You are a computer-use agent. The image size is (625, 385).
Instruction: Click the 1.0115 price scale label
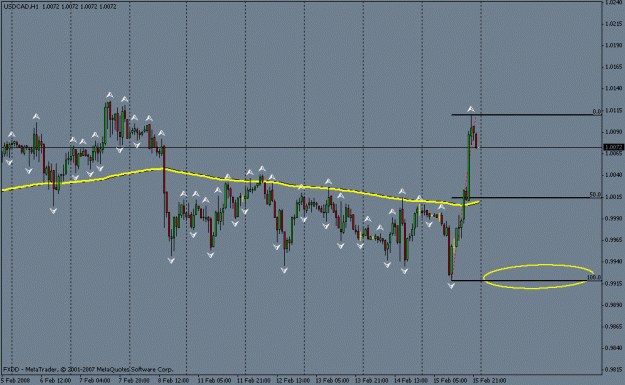point(614,110)
